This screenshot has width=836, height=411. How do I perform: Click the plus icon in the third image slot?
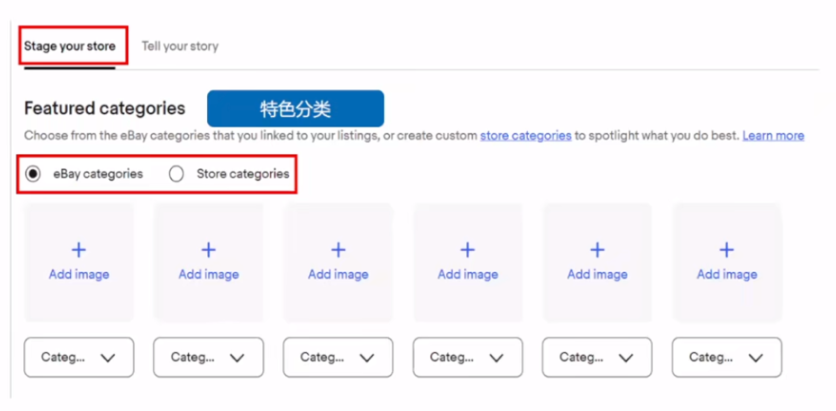click(x=338, y=249)
